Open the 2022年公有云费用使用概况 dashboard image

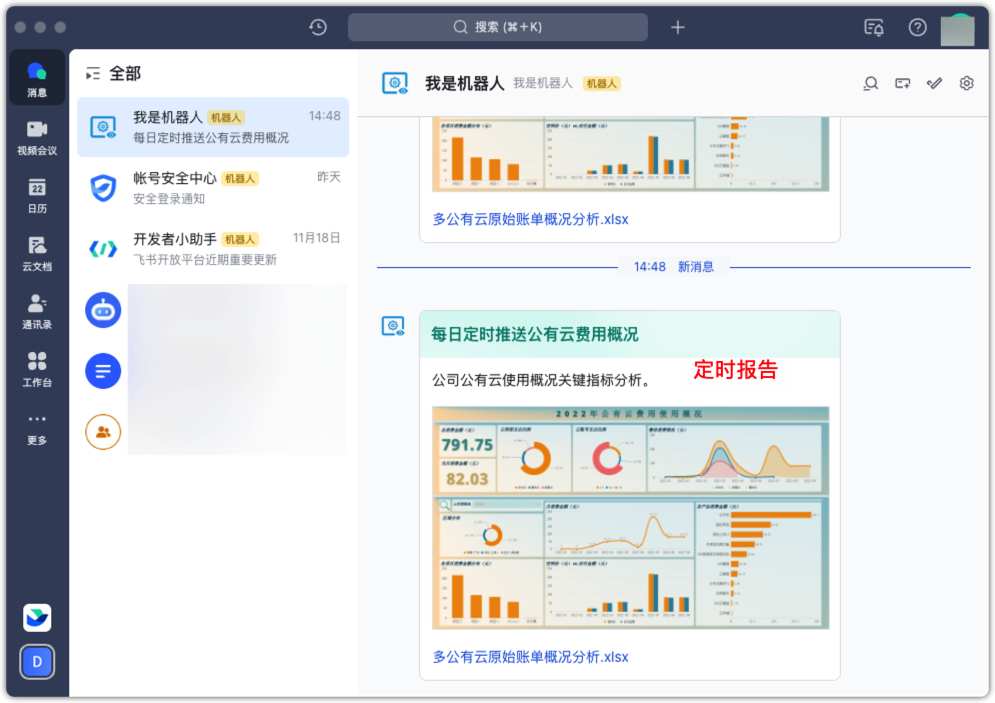[x=631, y=518]
